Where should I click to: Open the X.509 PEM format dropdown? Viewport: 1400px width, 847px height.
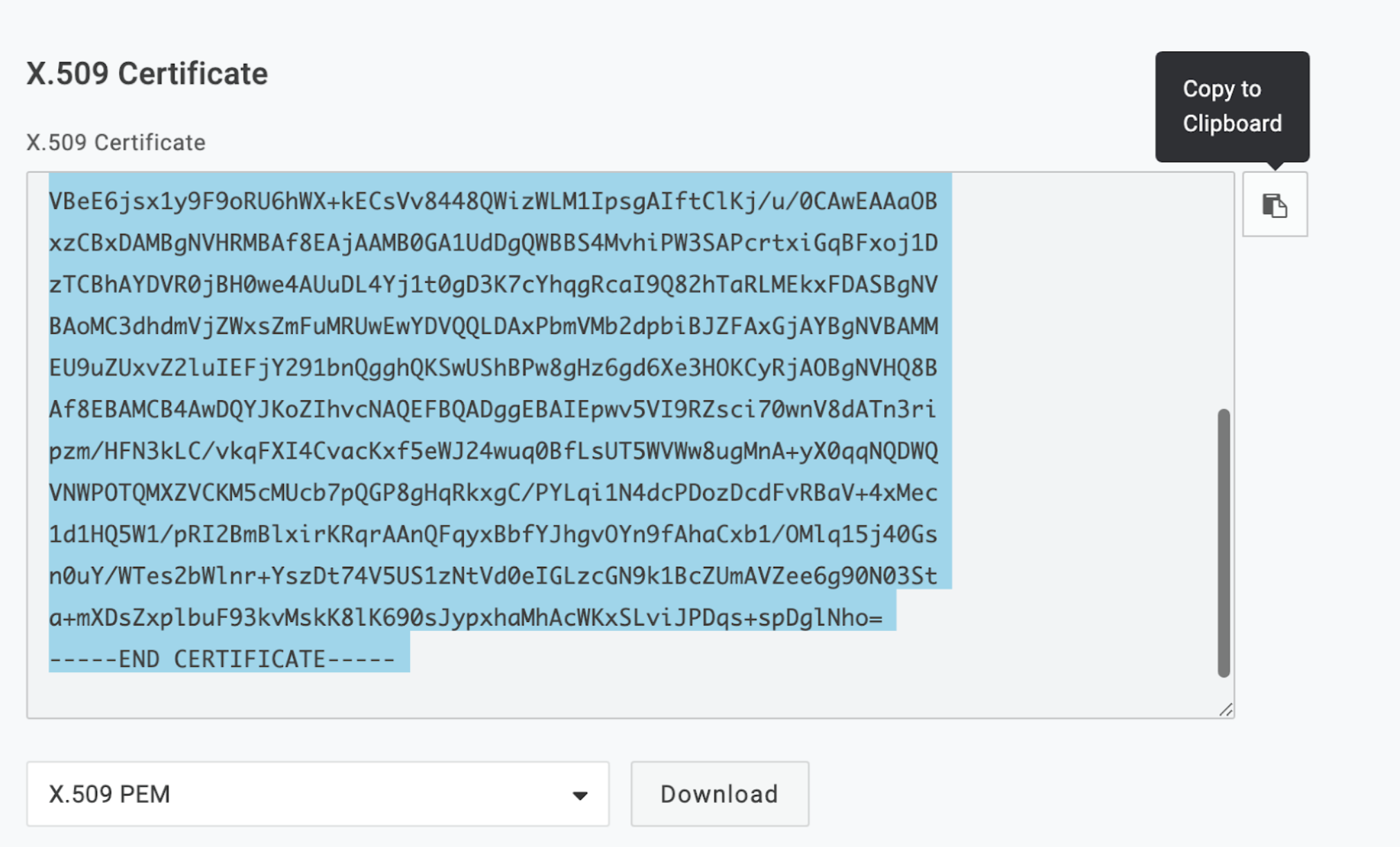[317, 794]
